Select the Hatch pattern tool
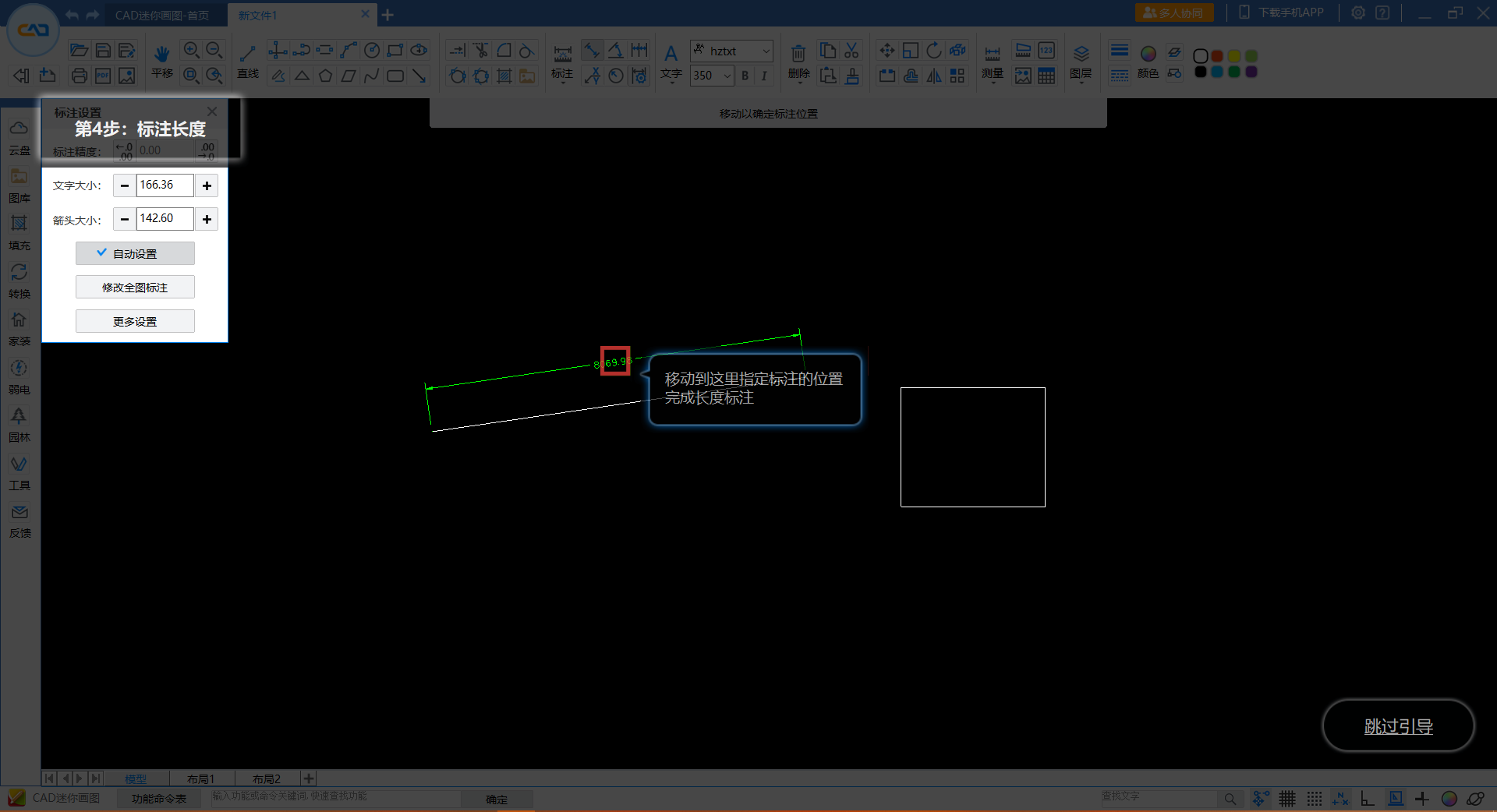The height and width of the screenshot is (812, 1497). (x=504, y=76)
